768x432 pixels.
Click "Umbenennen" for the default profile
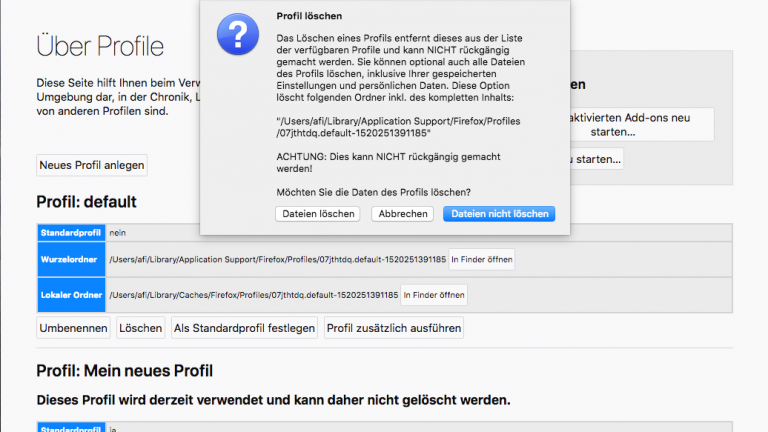point(73,328)
